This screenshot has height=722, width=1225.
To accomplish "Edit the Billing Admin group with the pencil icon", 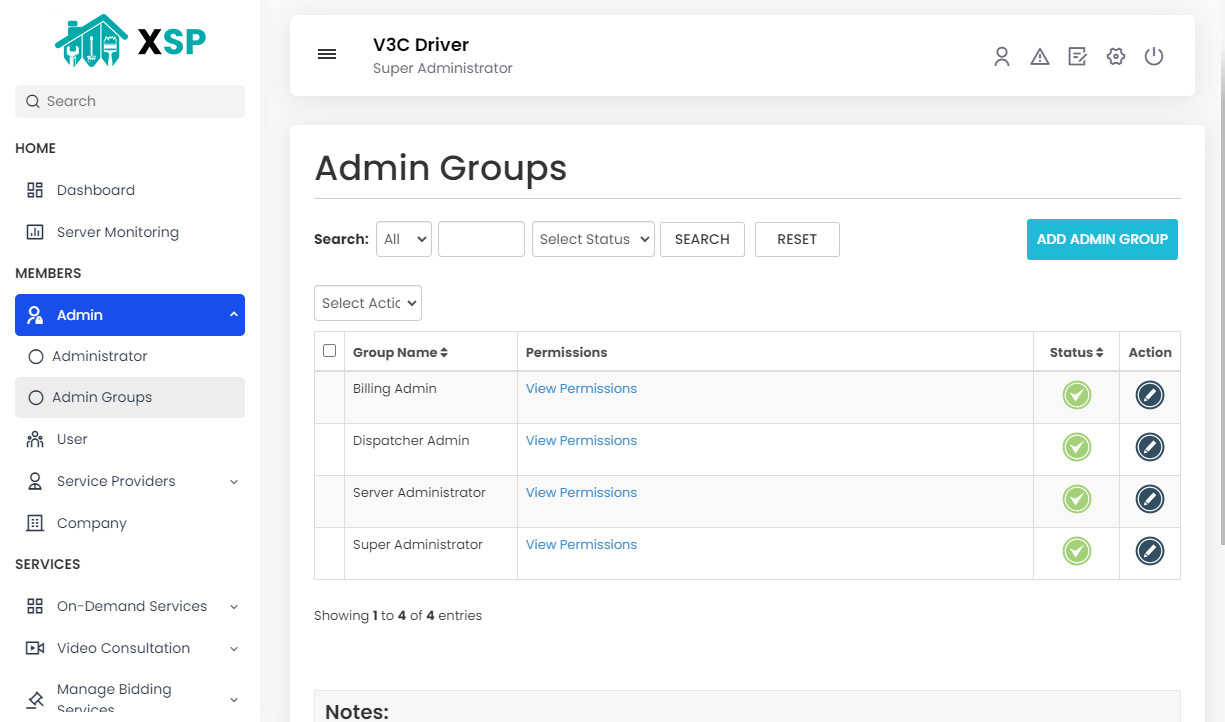I will pos(1150,395).
